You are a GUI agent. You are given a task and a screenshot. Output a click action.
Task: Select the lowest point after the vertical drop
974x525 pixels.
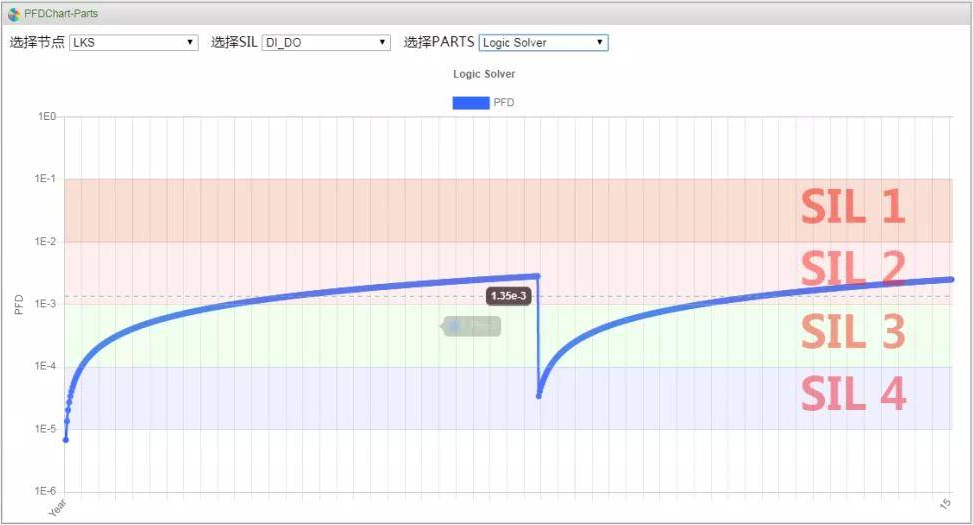[539, 396]
